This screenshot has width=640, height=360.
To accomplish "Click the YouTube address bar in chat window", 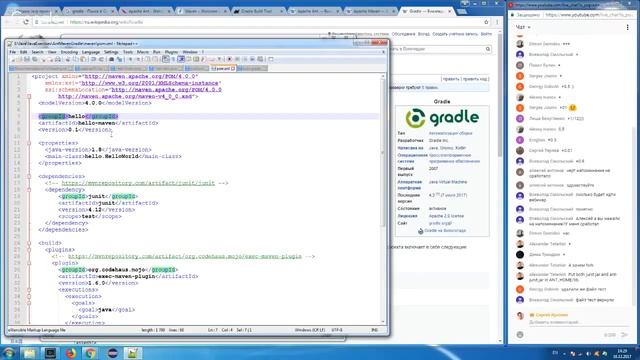I will [588, 15].
